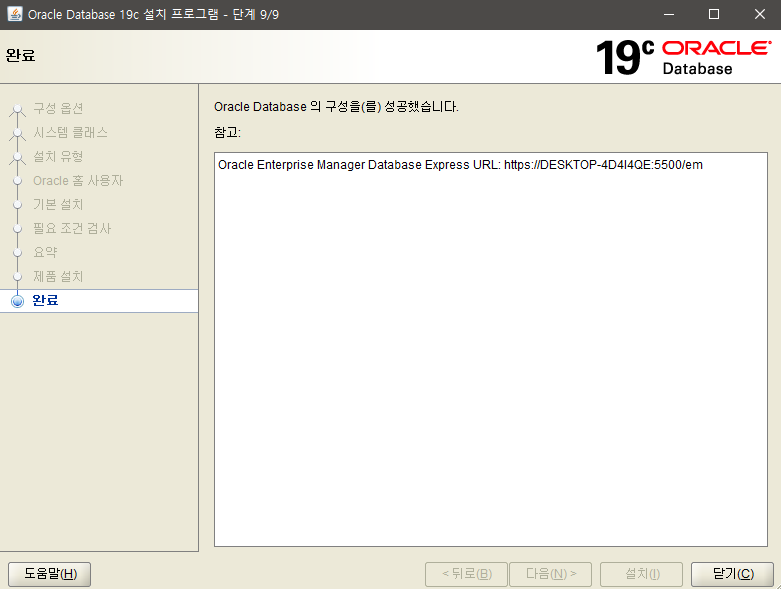Viewport: 781px width, 589px height.
Task: Click the step marker beside 구성 옵션
Action: [x=17, y=109]
